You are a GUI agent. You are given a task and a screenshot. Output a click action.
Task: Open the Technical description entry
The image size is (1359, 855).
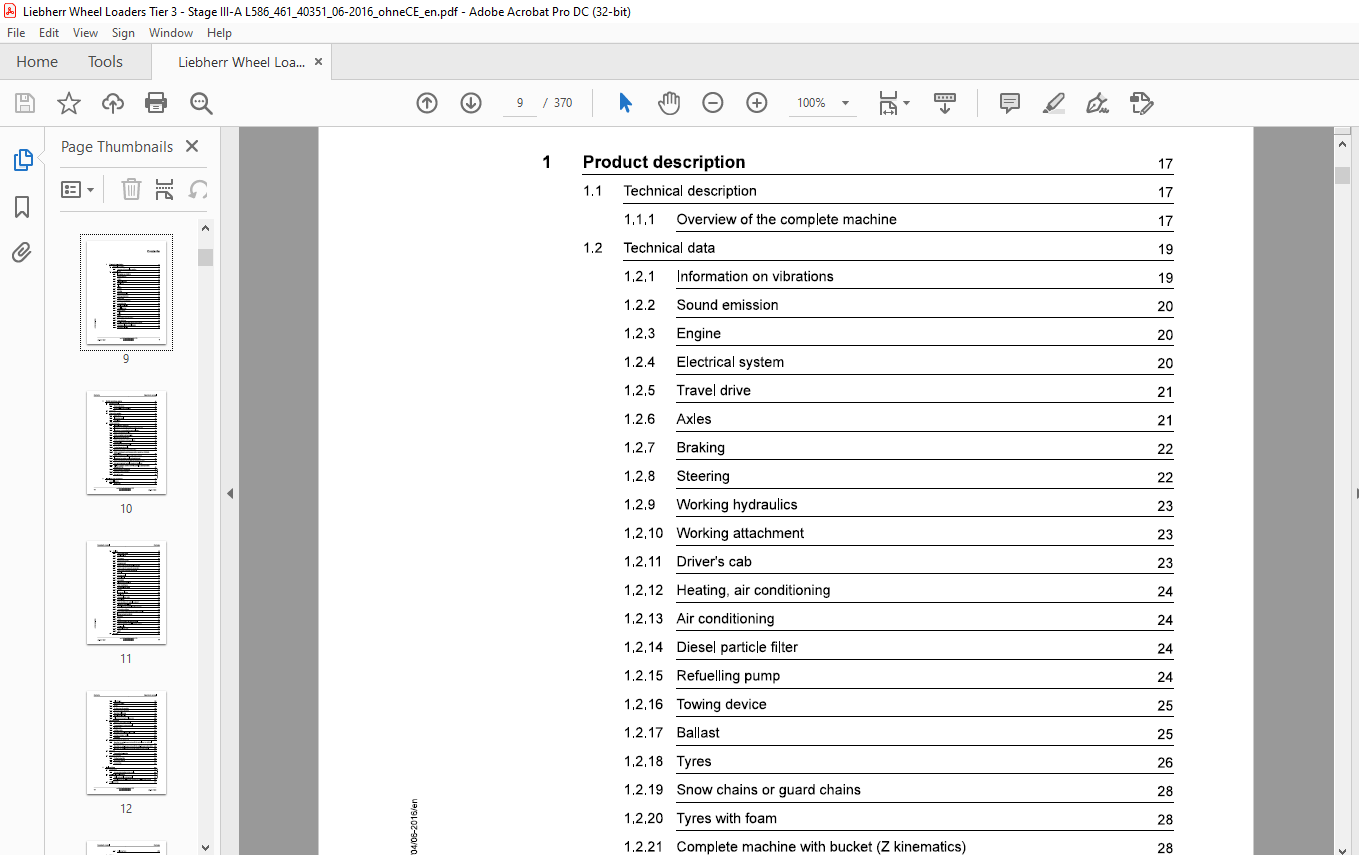click(690, 191)
